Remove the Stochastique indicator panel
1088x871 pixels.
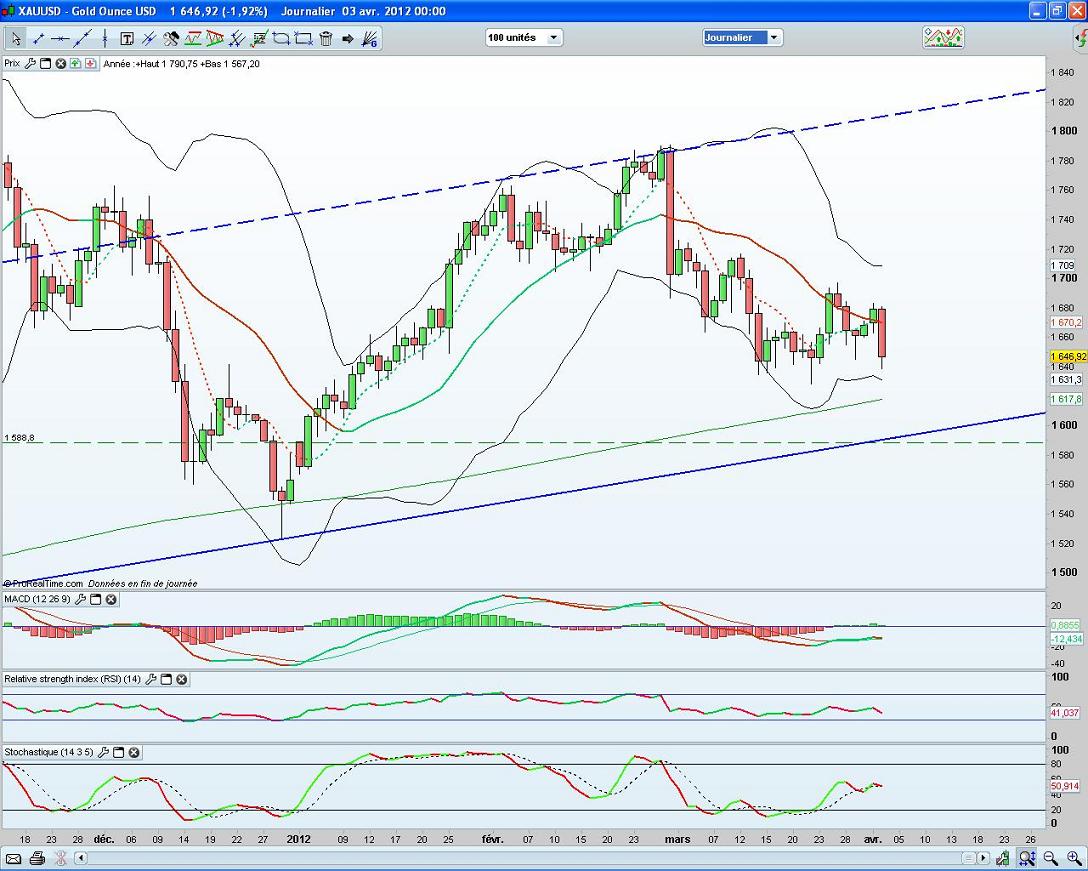(134, 752)
